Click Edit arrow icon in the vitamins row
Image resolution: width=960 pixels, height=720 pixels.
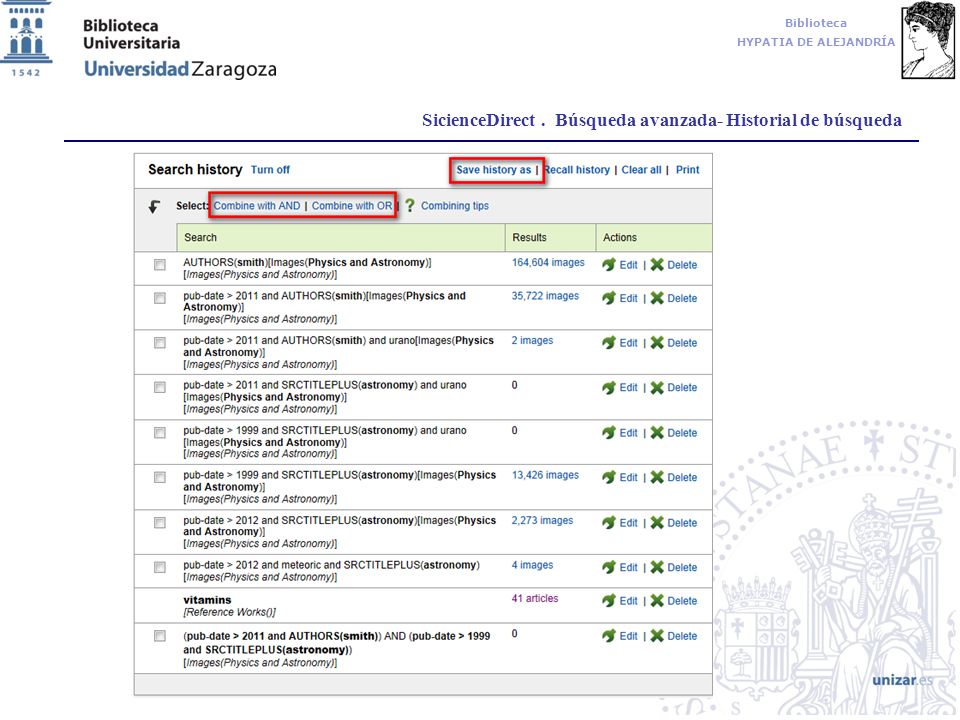coord(609,601)
